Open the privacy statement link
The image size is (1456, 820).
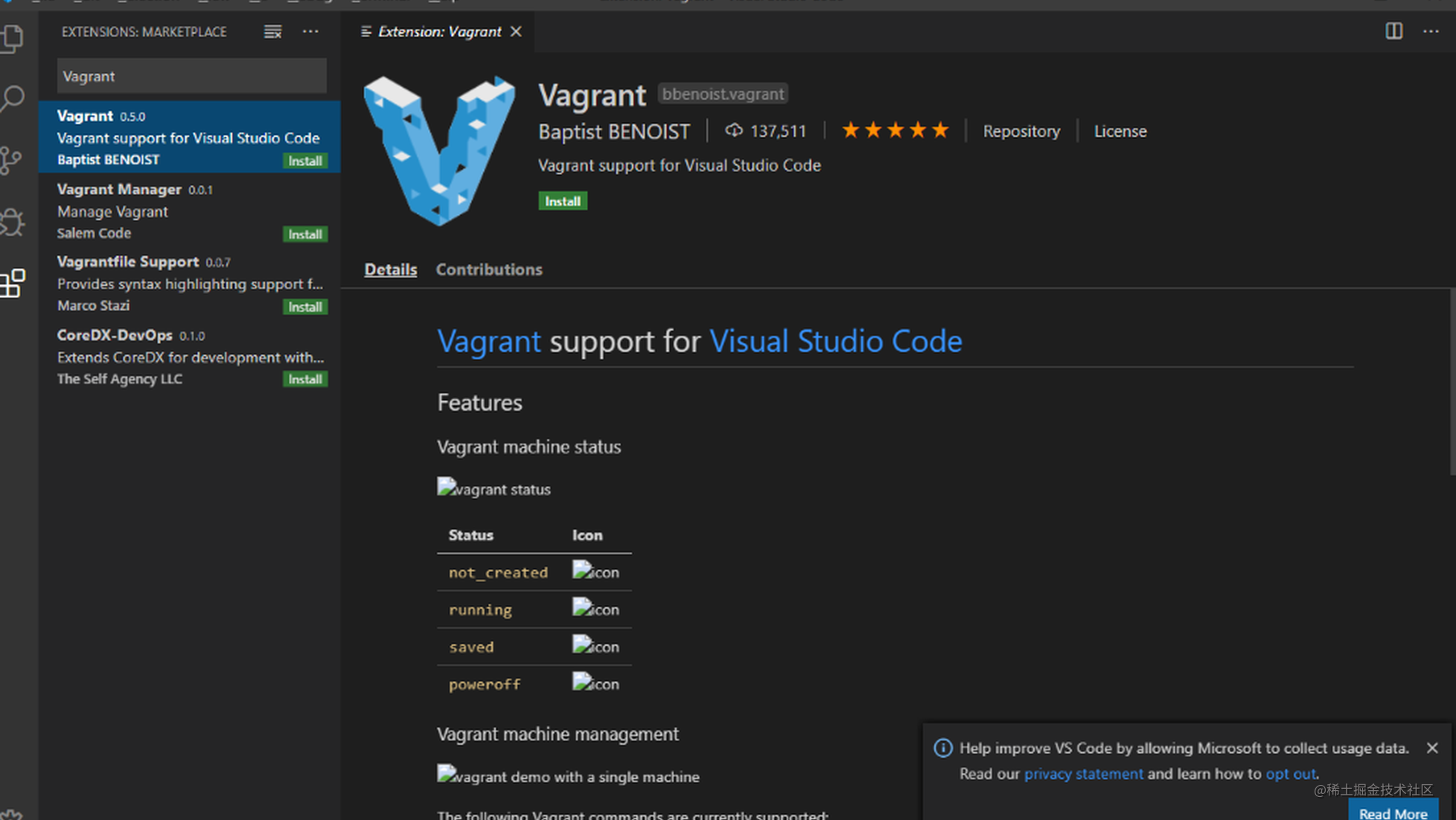(1083, 774)
